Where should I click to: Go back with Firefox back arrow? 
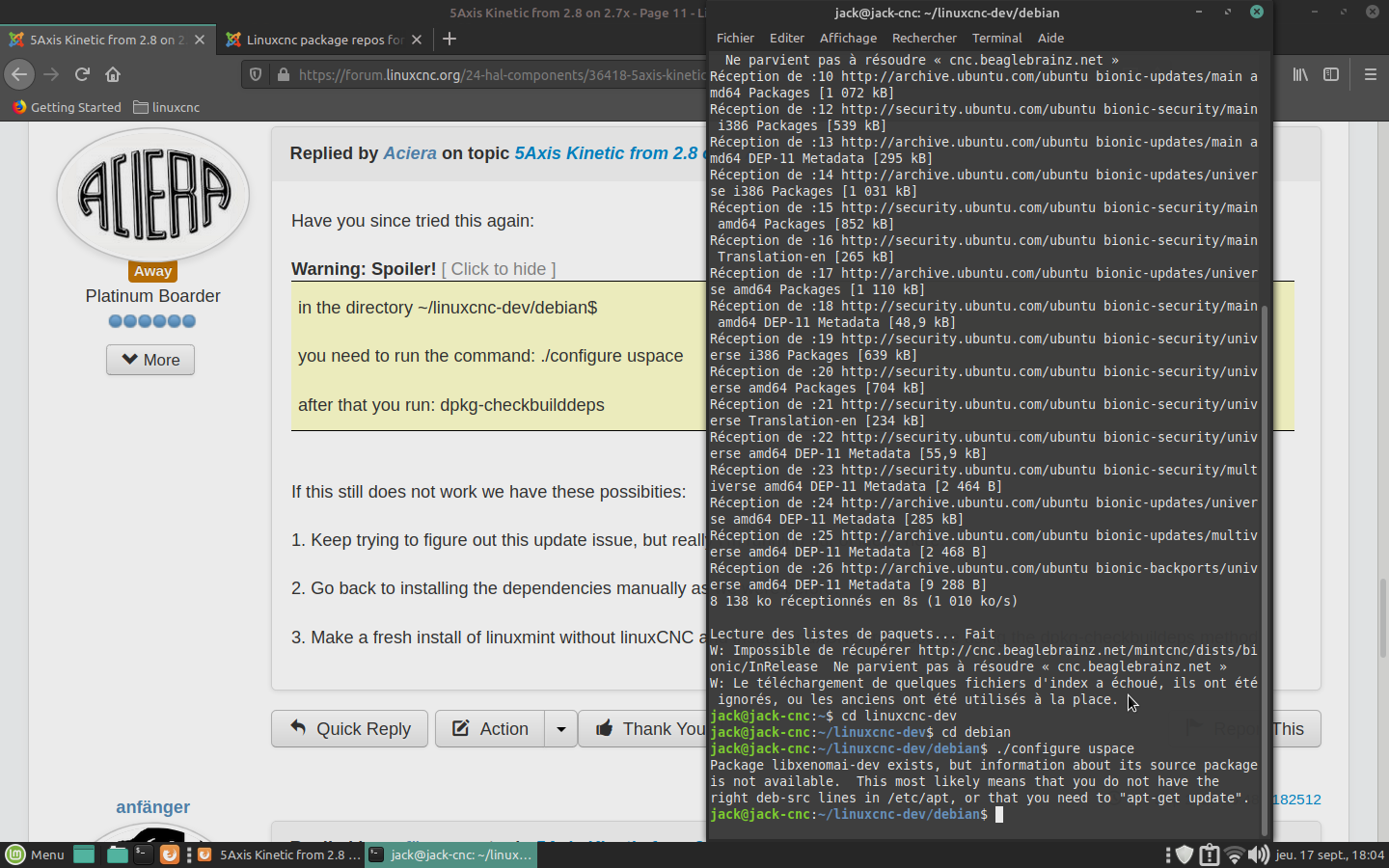tap(19, 74)
